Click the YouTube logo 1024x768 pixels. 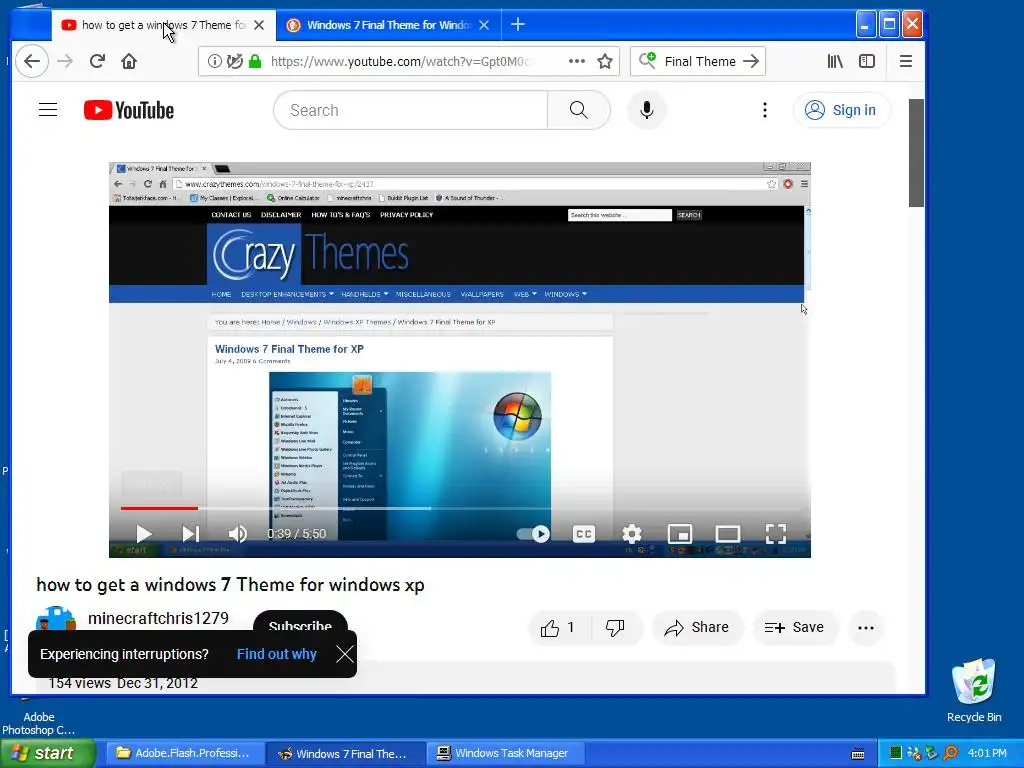pos(129,110)
